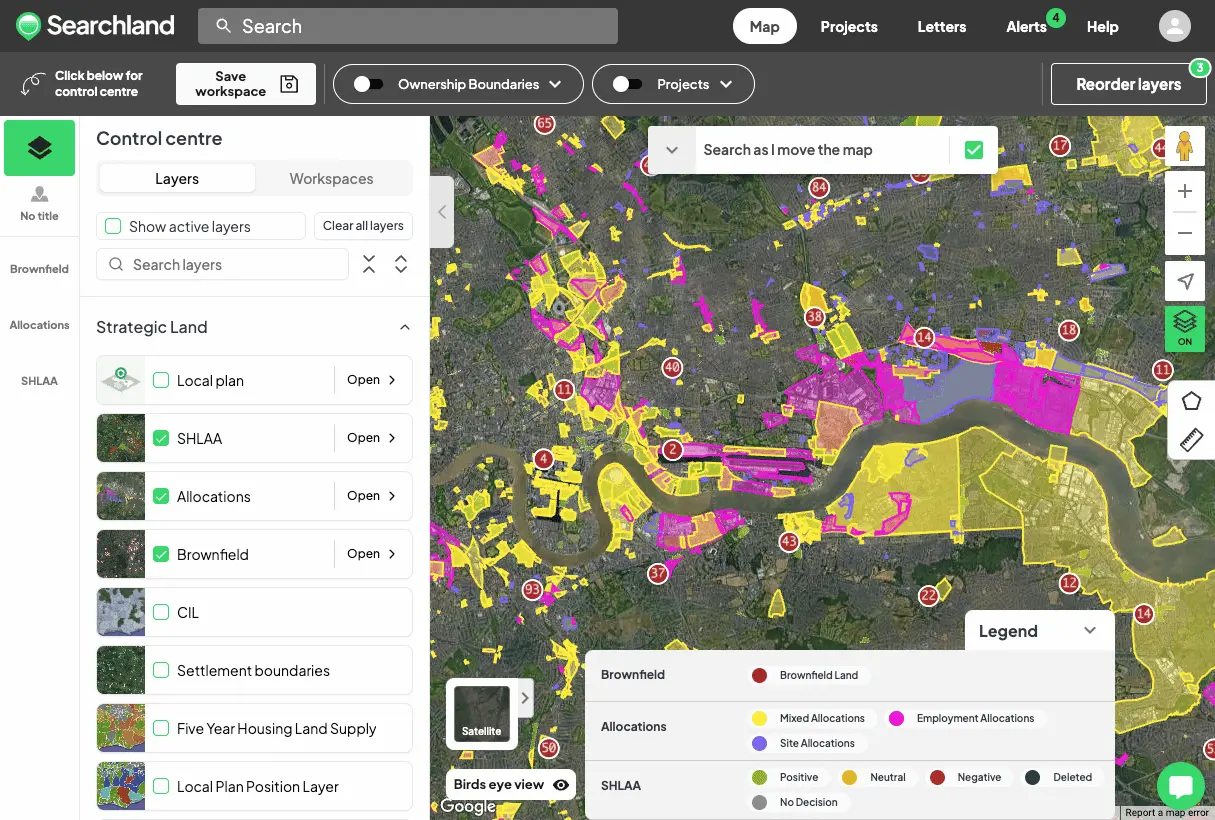The width and height of the screenshot is (1215, 820).
Task: Select the polygon drawing tool
Action: tap(1191, 400)
